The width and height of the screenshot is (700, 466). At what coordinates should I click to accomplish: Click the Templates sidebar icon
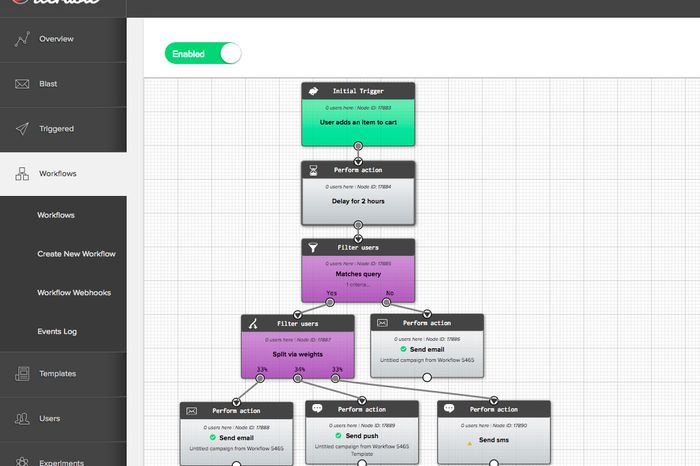[x=22, y=374]
